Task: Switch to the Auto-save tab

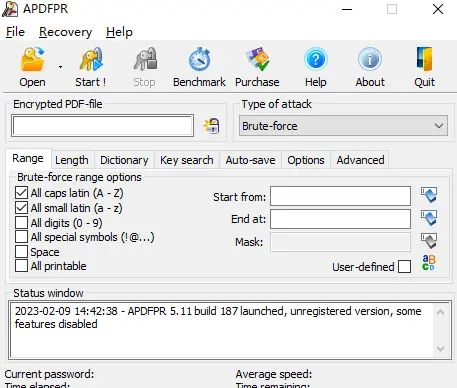Action: click(250, 160)
